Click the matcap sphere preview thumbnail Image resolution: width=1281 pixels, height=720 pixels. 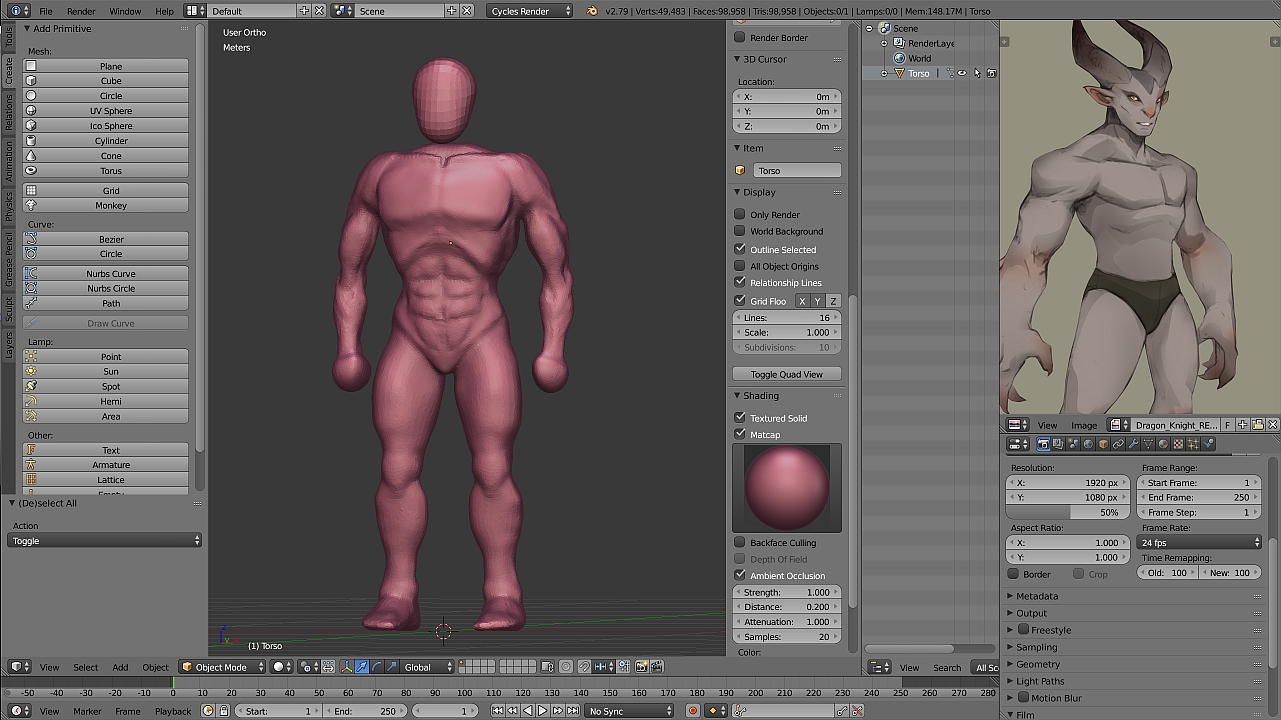[786, 488]
